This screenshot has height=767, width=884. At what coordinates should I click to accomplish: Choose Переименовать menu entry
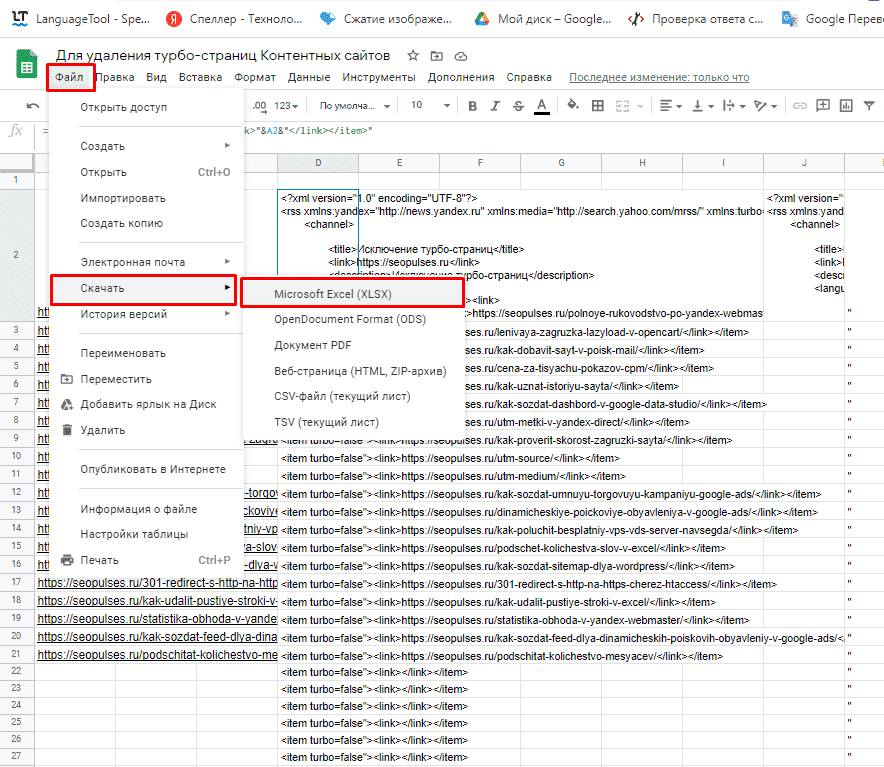point(147,353)
